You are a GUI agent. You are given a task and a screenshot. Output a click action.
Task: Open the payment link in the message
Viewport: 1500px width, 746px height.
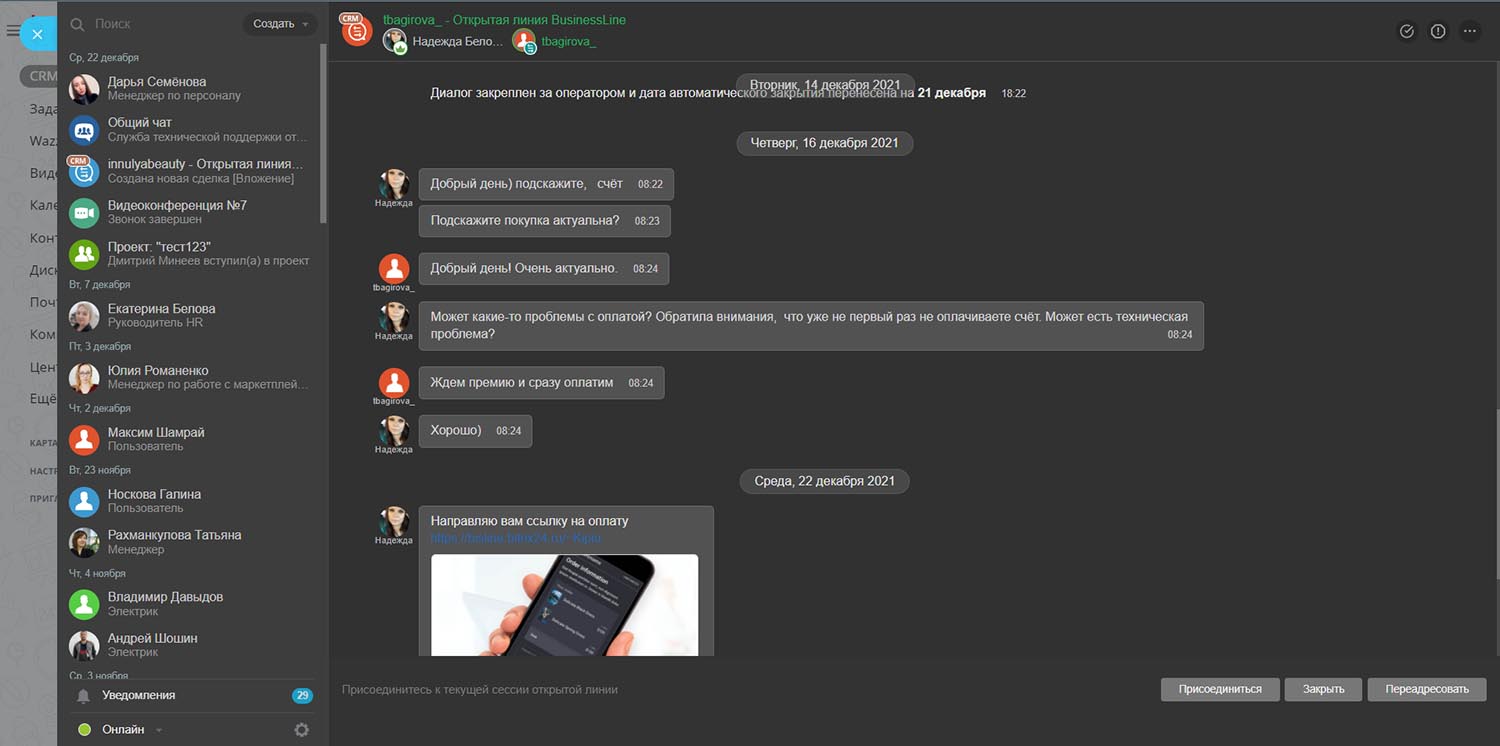pos(515,538)
